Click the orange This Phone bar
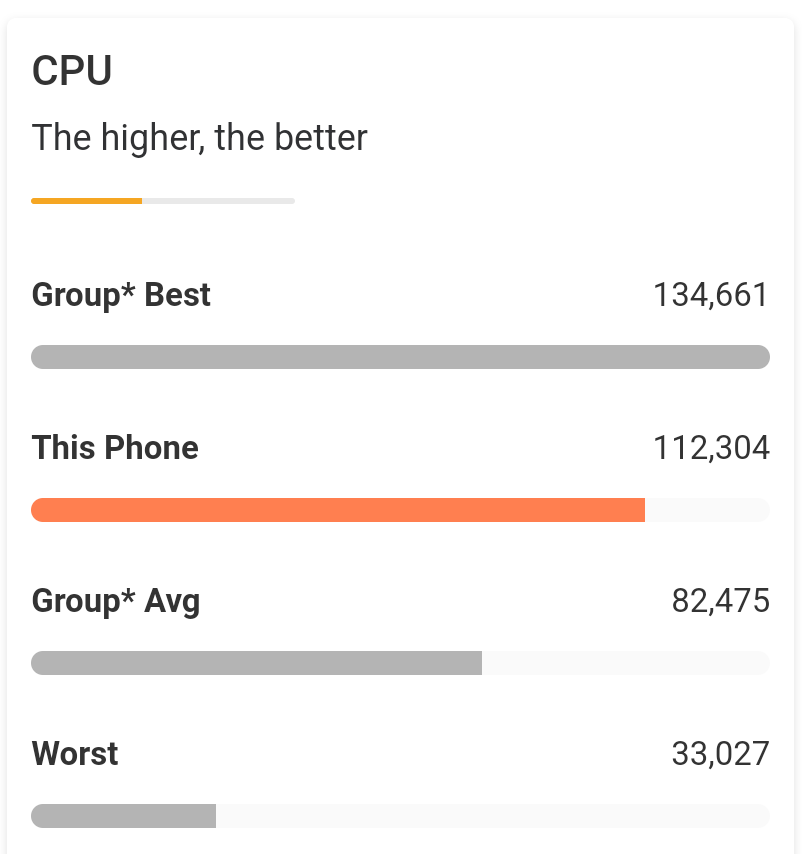 [338, 510]
